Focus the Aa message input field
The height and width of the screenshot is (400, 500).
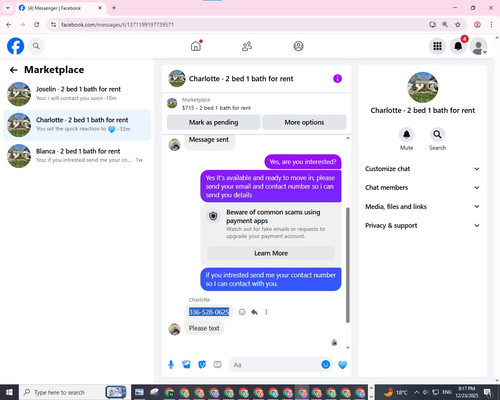pos(275,365)
